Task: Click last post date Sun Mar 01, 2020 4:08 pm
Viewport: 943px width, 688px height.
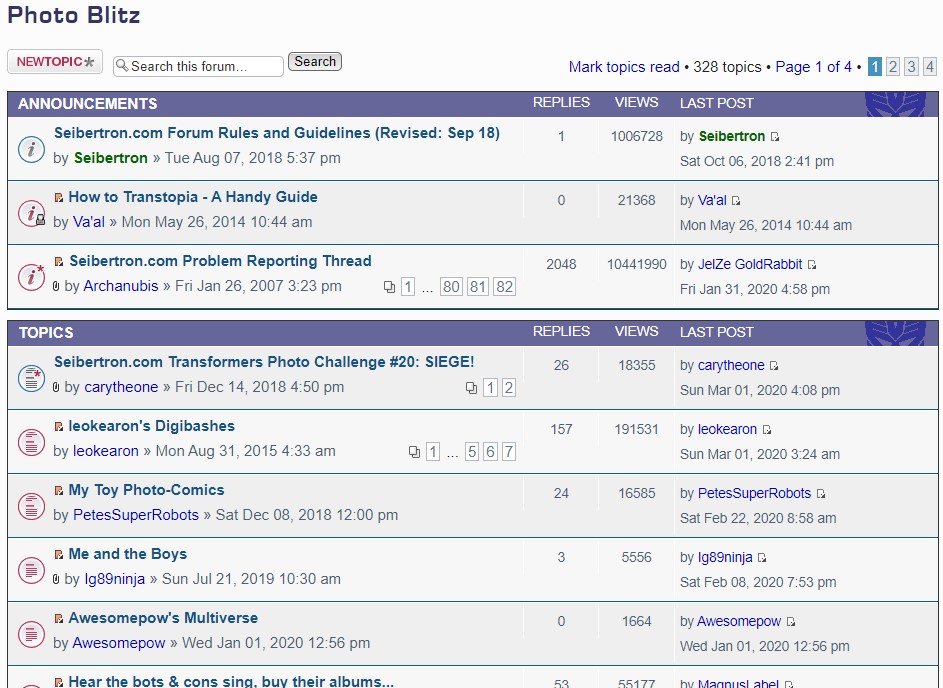Action: (x=760, y=390)
